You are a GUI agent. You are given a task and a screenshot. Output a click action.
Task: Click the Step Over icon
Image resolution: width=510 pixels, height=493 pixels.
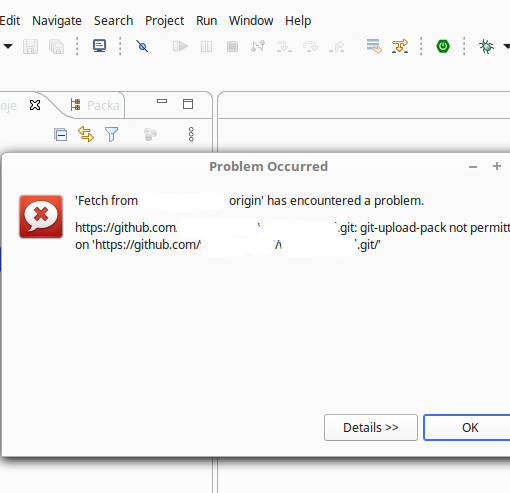point(310,46)
